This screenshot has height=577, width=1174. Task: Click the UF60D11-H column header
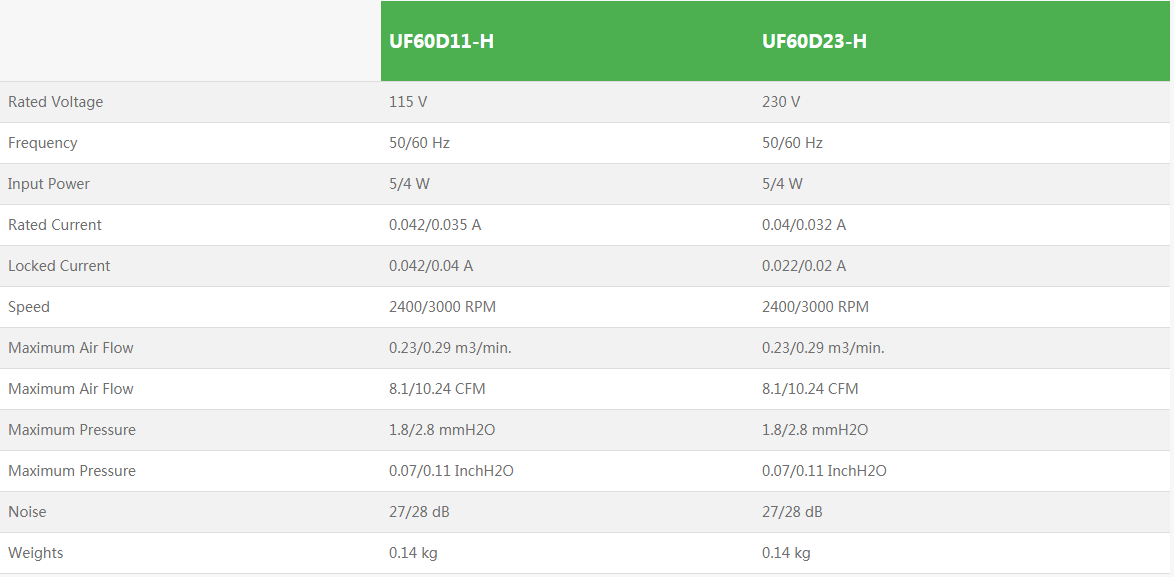pos(441,41)
